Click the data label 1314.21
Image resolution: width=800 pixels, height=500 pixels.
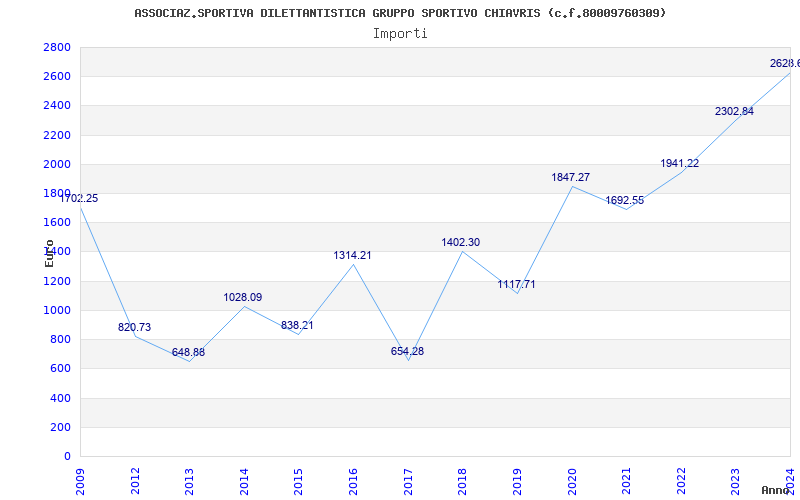point(353,256)
